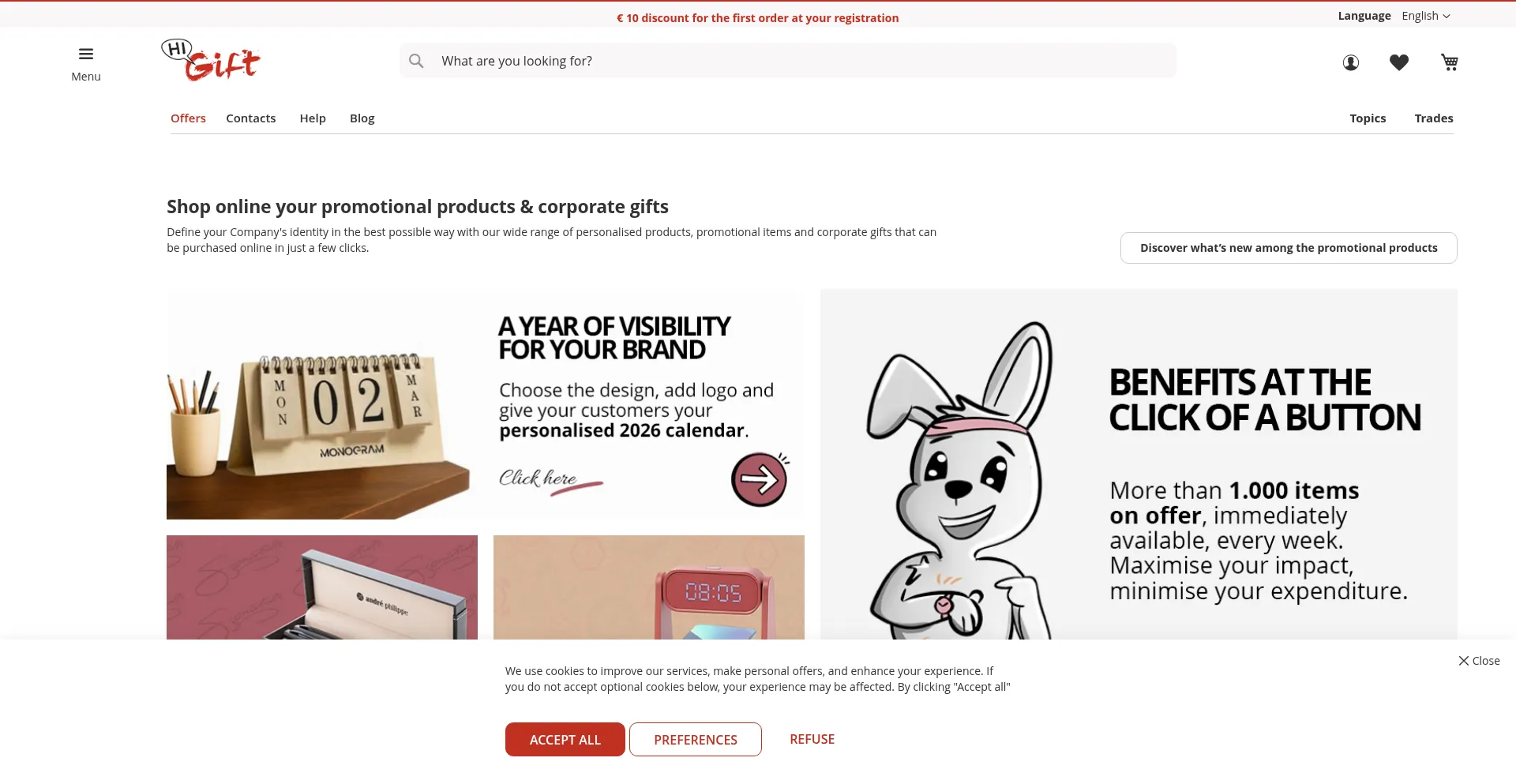This screenshot has height=784, width=1516.
Task: Click REFUSE cookies link
Action: click(812, 739)
